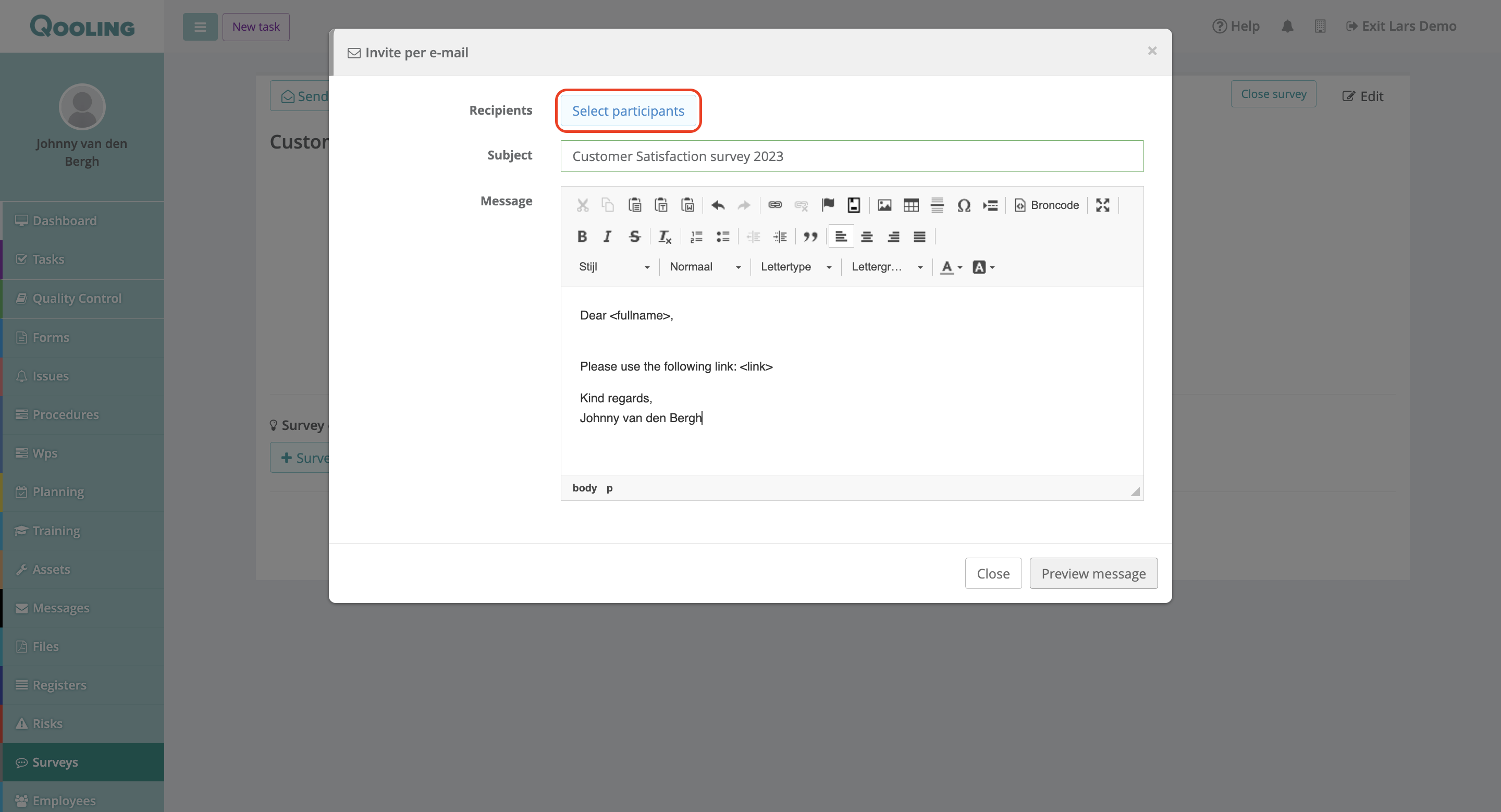This screenshot has height=812, width=1501.
Task: Insert an image in message
Action: pyautogui.click(x=884, y=205)
